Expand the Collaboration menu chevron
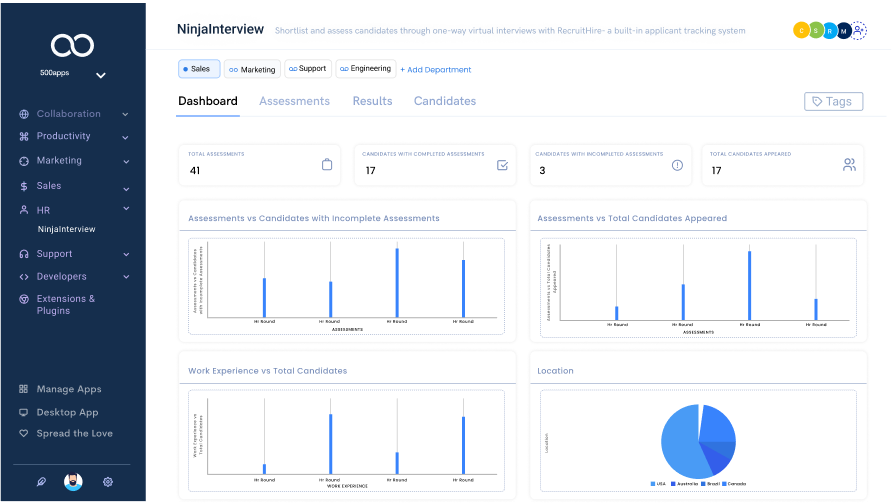The image size is (892, 504). (125, 114)
